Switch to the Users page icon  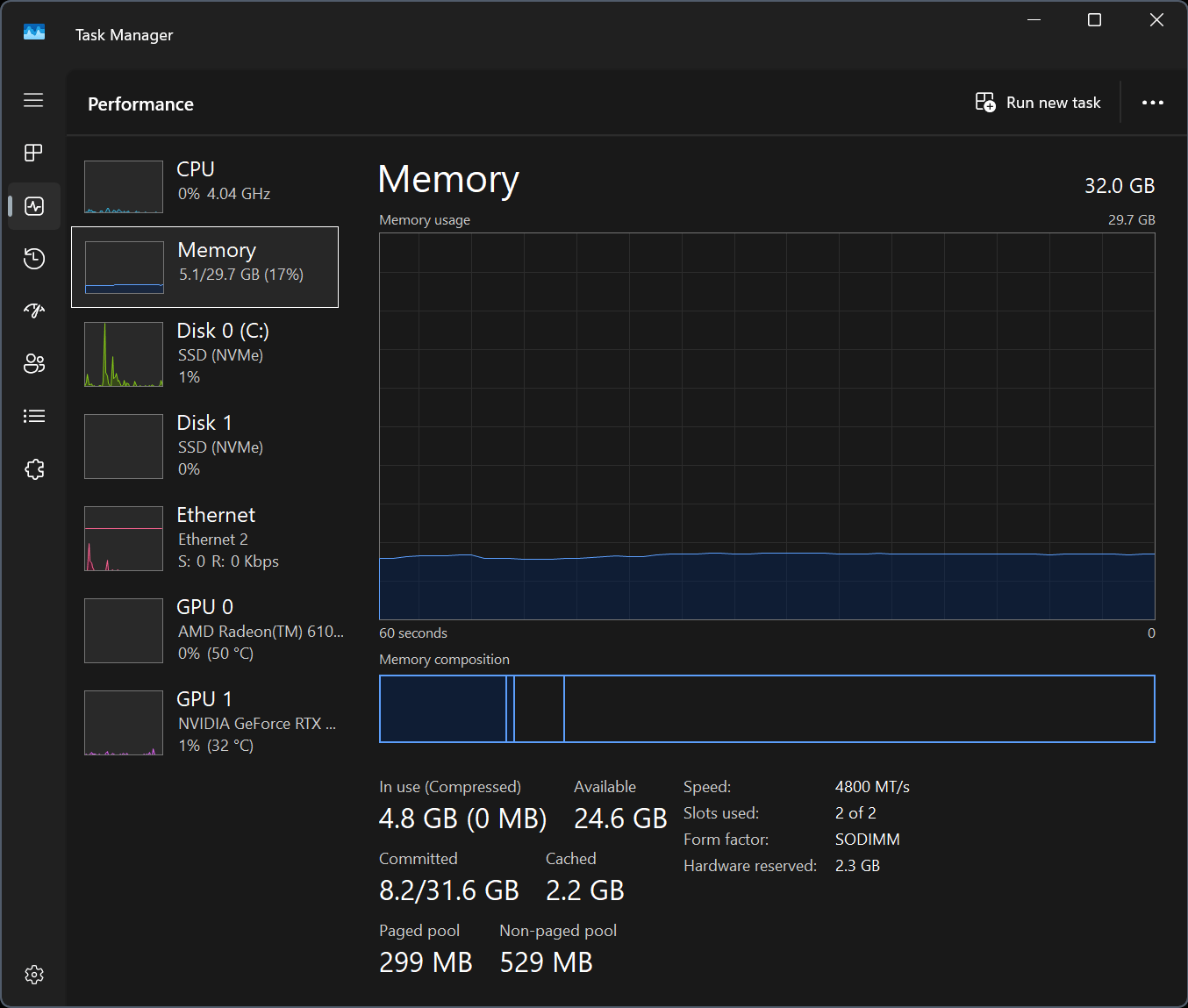34,363
